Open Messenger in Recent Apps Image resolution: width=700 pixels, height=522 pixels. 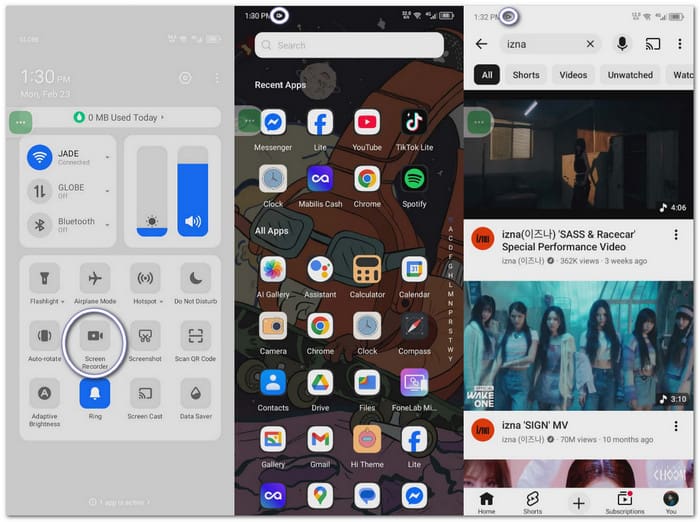pos(273,122)
